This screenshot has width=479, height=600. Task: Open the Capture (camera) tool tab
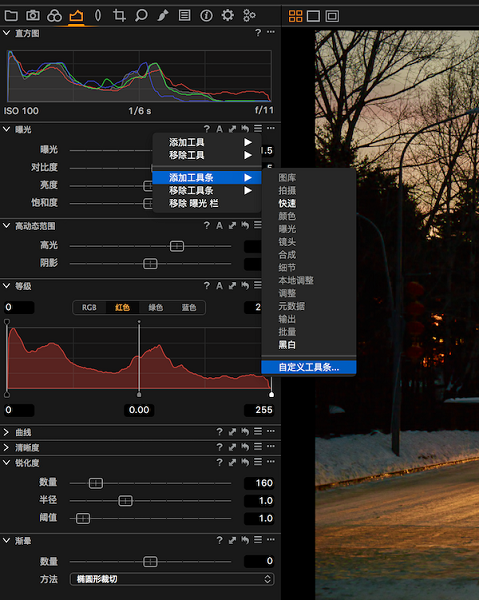(x=33, y=16)
